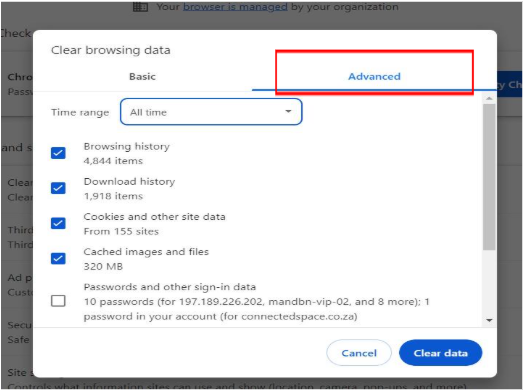The image size is (525, 391).
Task: Click the scrollbar up arrow
Action: click(x=489, y=98)
